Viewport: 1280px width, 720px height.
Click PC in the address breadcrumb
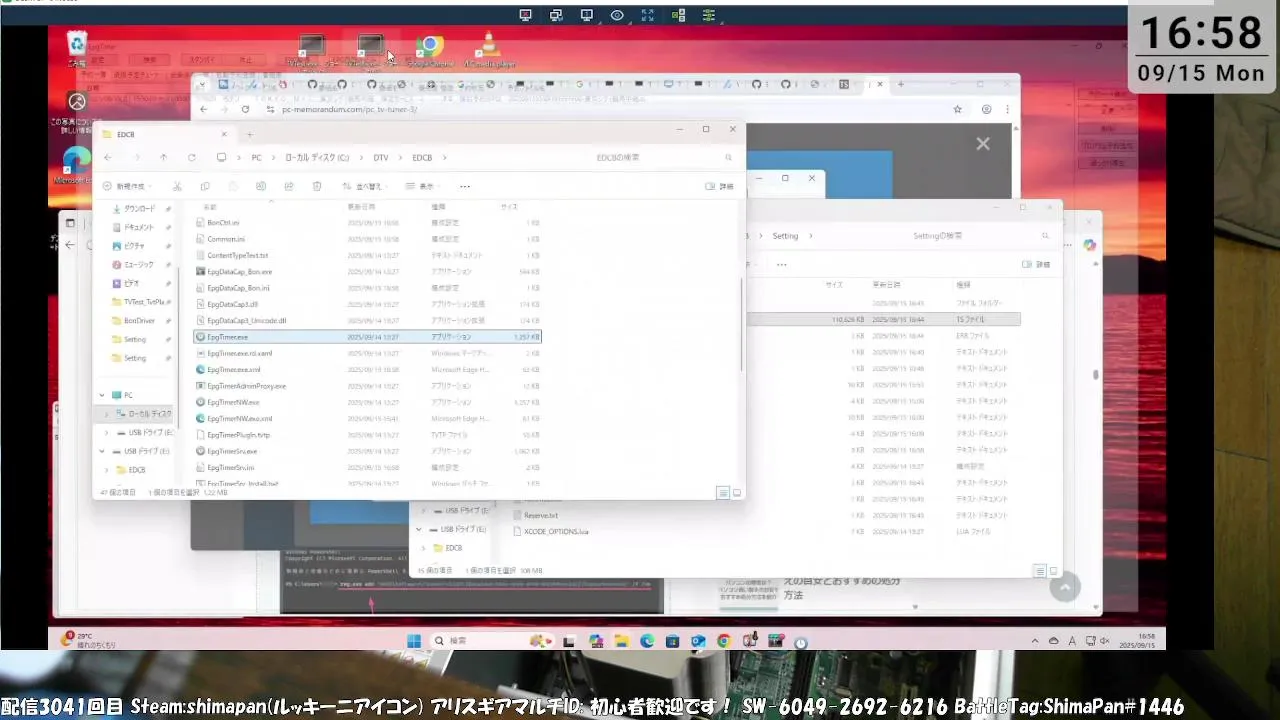[256, 157]
